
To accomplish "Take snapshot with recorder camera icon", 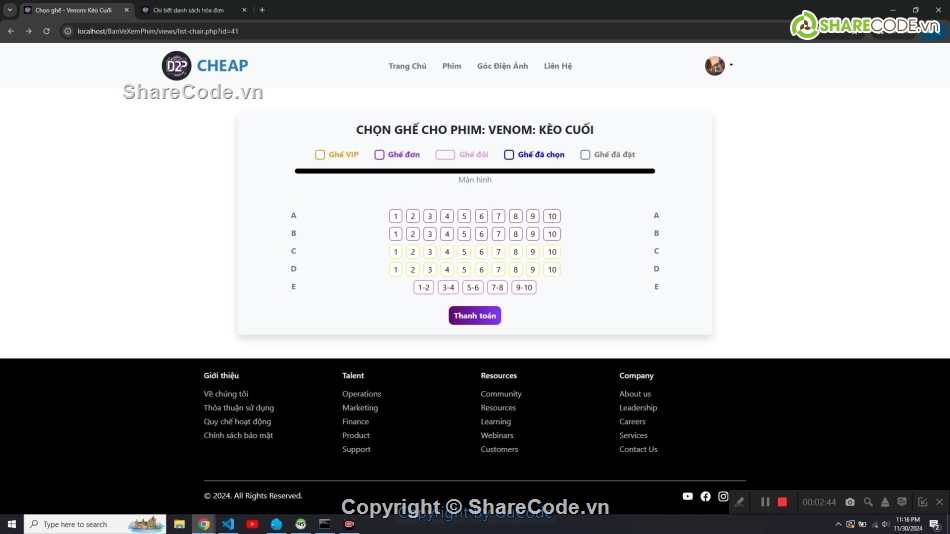I will tap(850, 502).
